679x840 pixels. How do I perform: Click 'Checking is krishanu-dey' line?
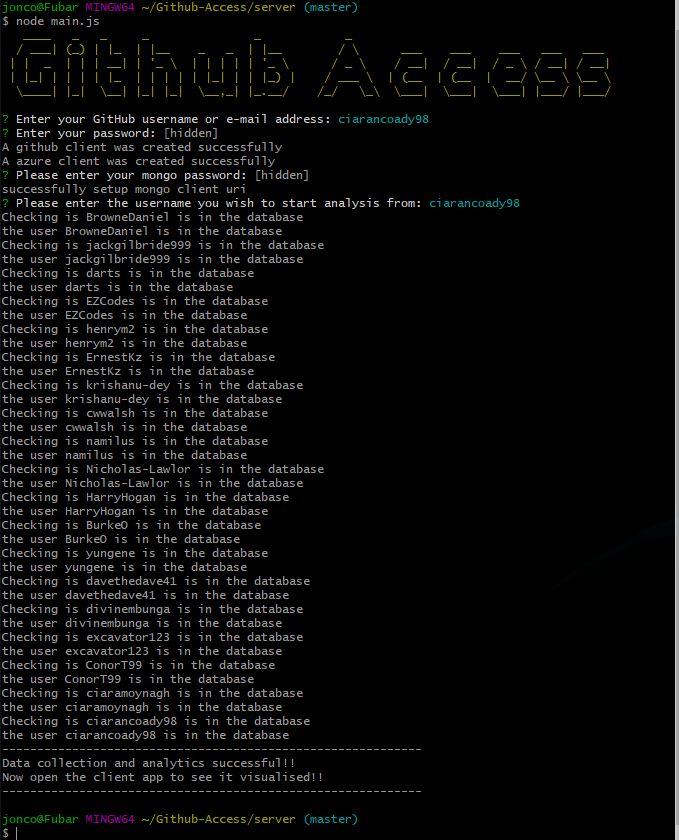[x=153, y=385]
